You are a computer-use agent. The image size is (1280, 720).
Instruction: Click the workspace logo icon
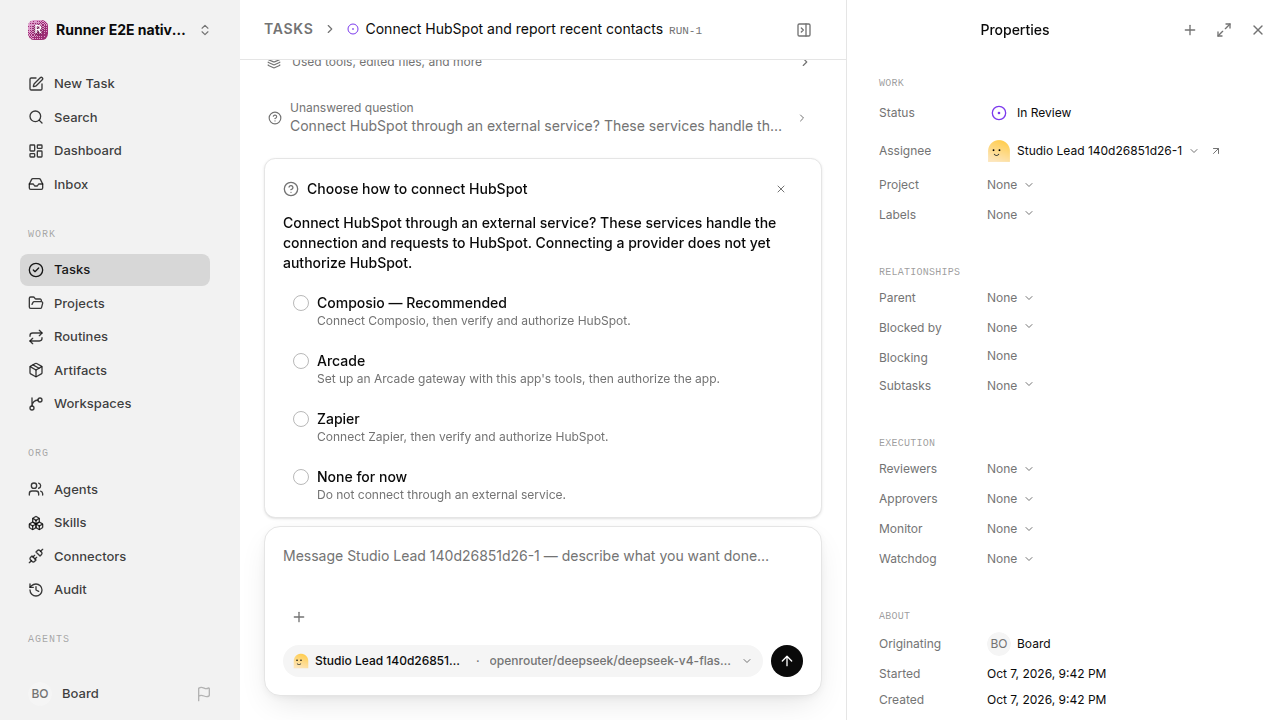tap(38, 30)
